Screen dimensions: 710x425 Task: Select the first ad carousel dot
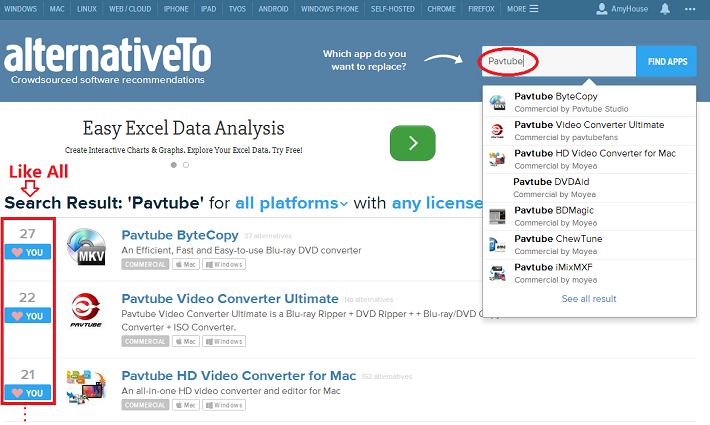pos(173,165)
